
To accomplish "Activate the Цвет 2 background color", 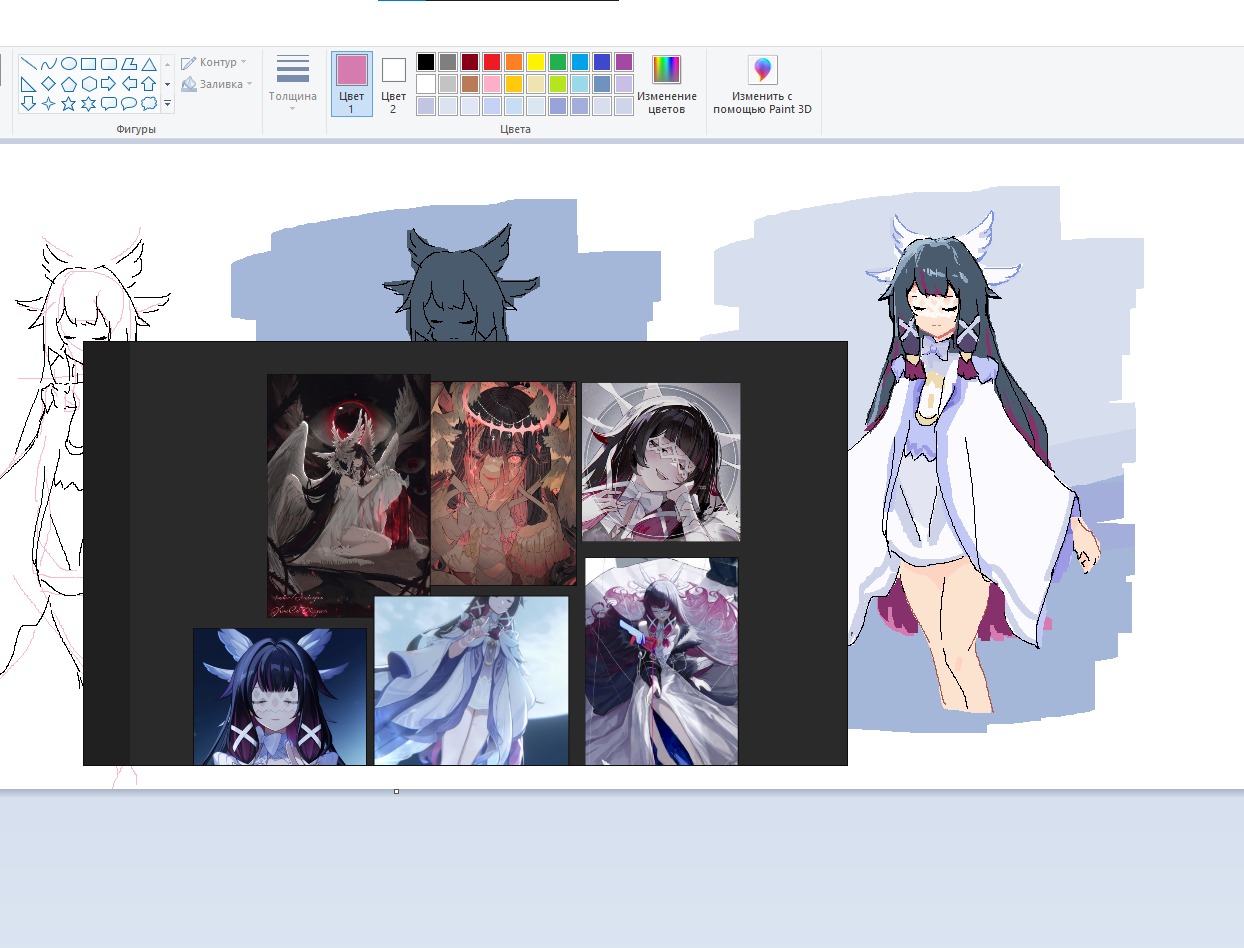I will [393, 84].
